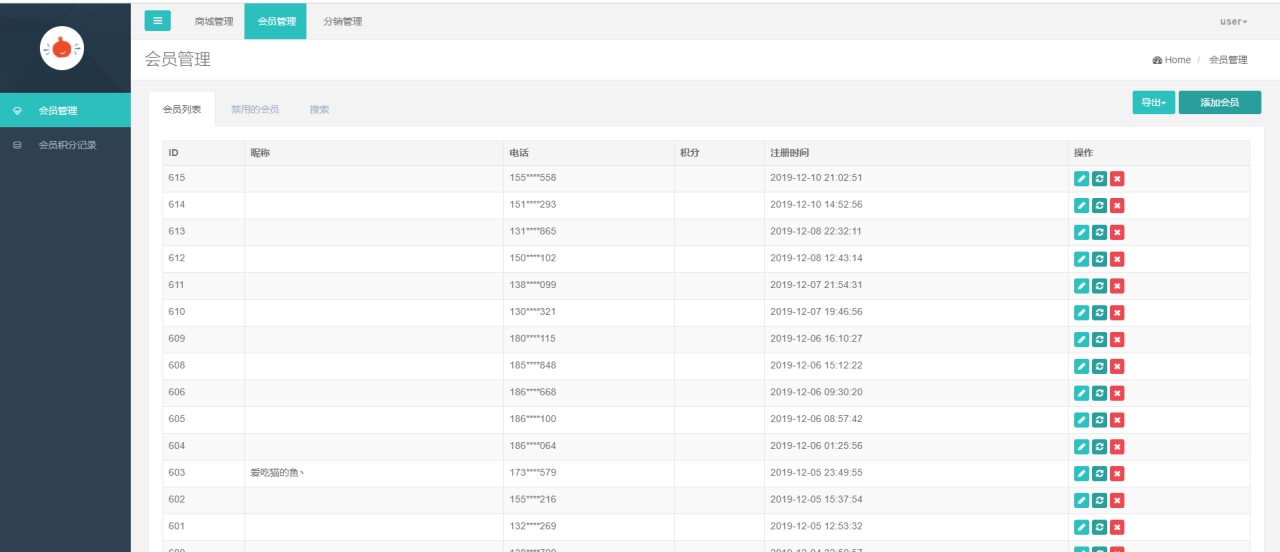The image size is (1280, 552).
Task: Delete member 609 using the red X icon
Action: click(1117, 339)
